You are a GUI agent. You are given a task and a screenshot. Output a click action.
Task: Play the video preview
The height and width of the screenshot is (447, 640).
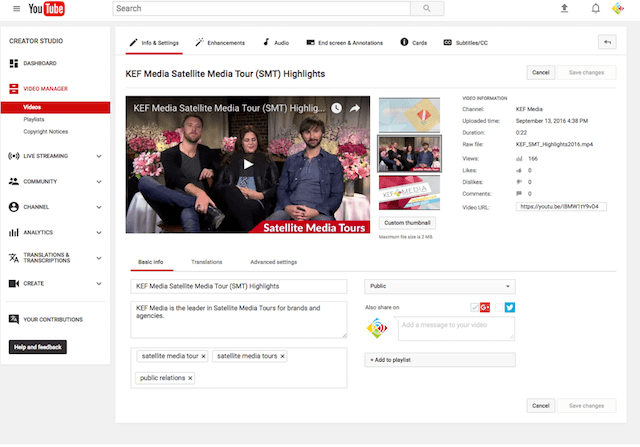pos(247,163)
